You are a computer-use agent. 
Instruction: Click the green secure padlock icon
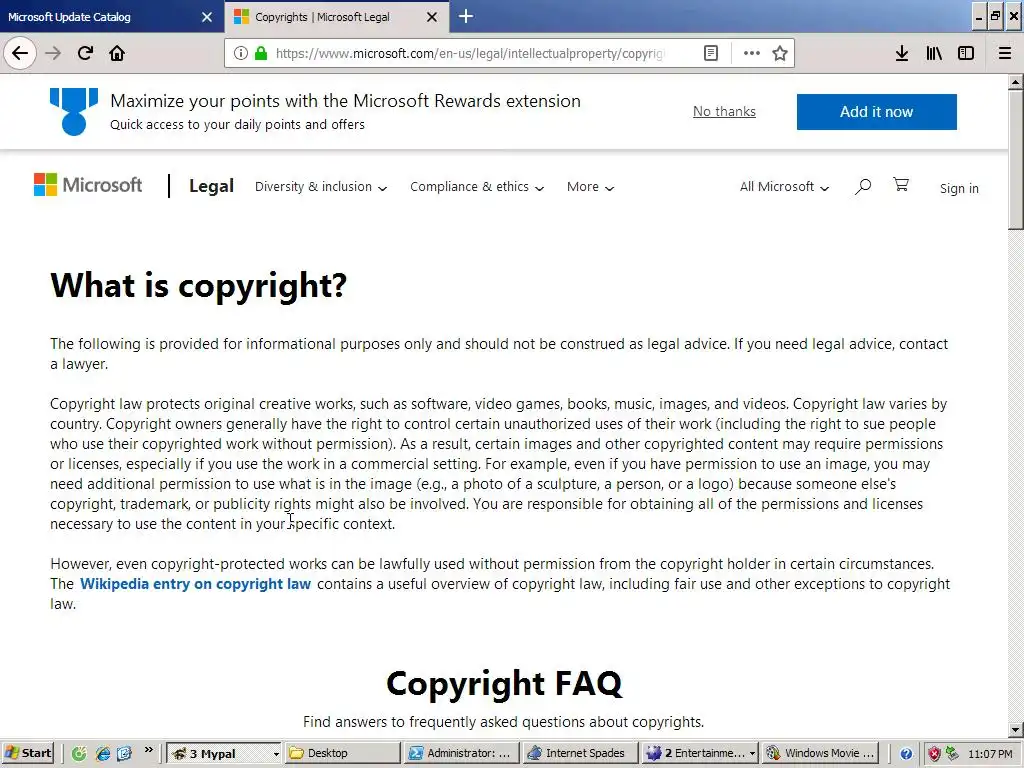tap(261, 53)
